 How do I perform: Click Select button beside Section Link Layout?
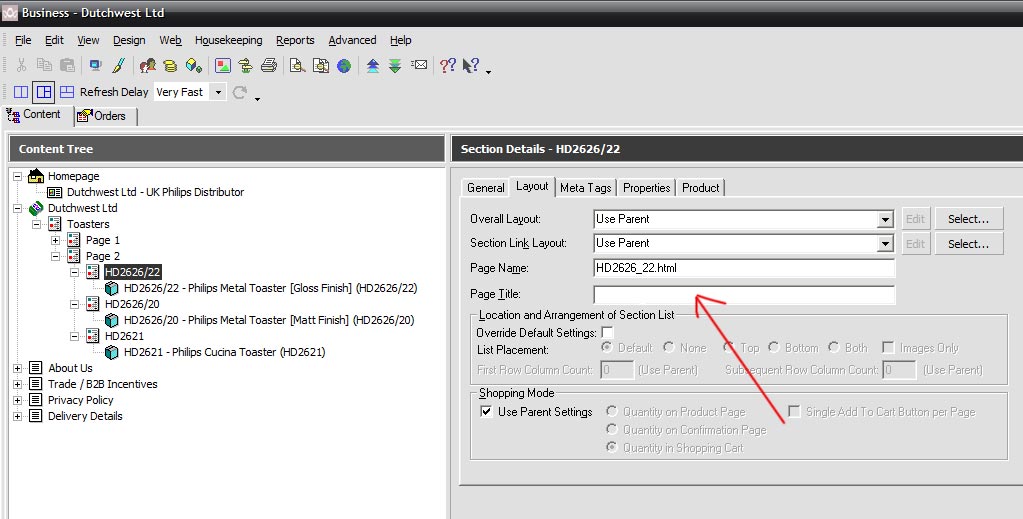(968, 243)
